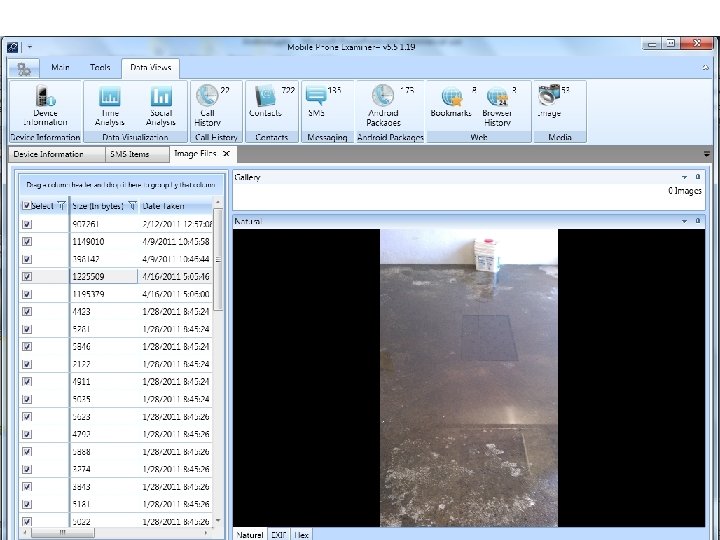Click the 0 Images count label
The width and height of the screenshot is (720, 540).
685,191
